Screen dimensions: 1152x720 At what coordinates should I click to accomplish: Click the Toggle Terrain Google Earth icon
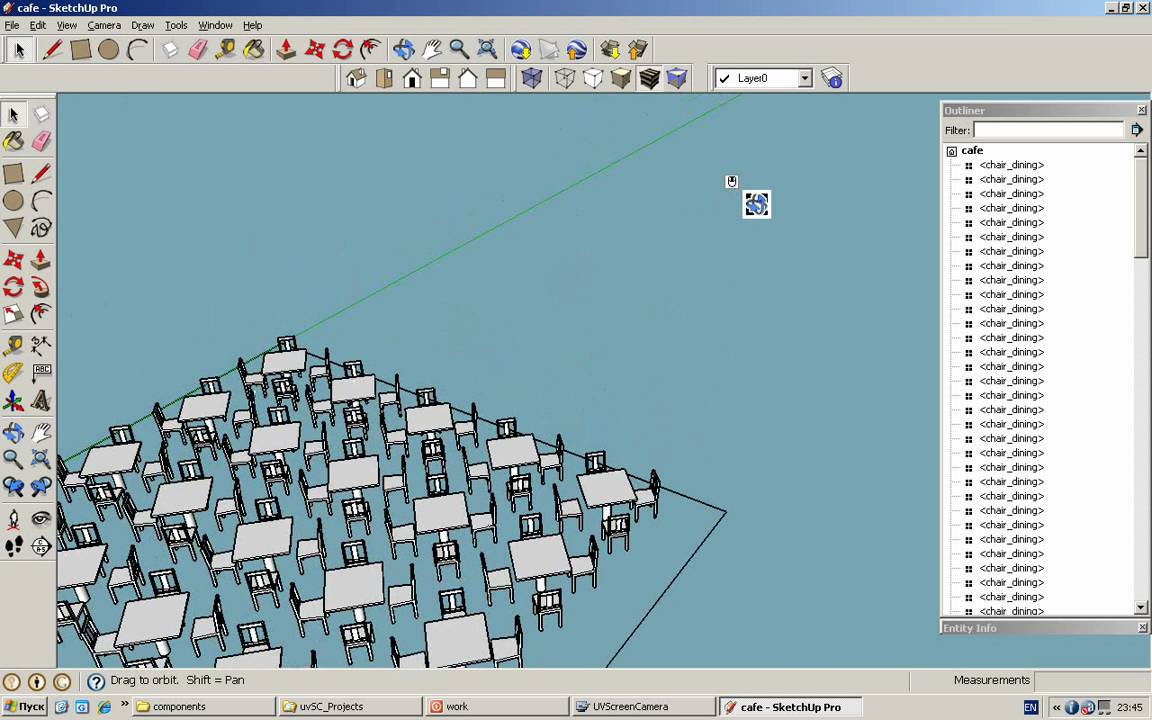point(549,49)
